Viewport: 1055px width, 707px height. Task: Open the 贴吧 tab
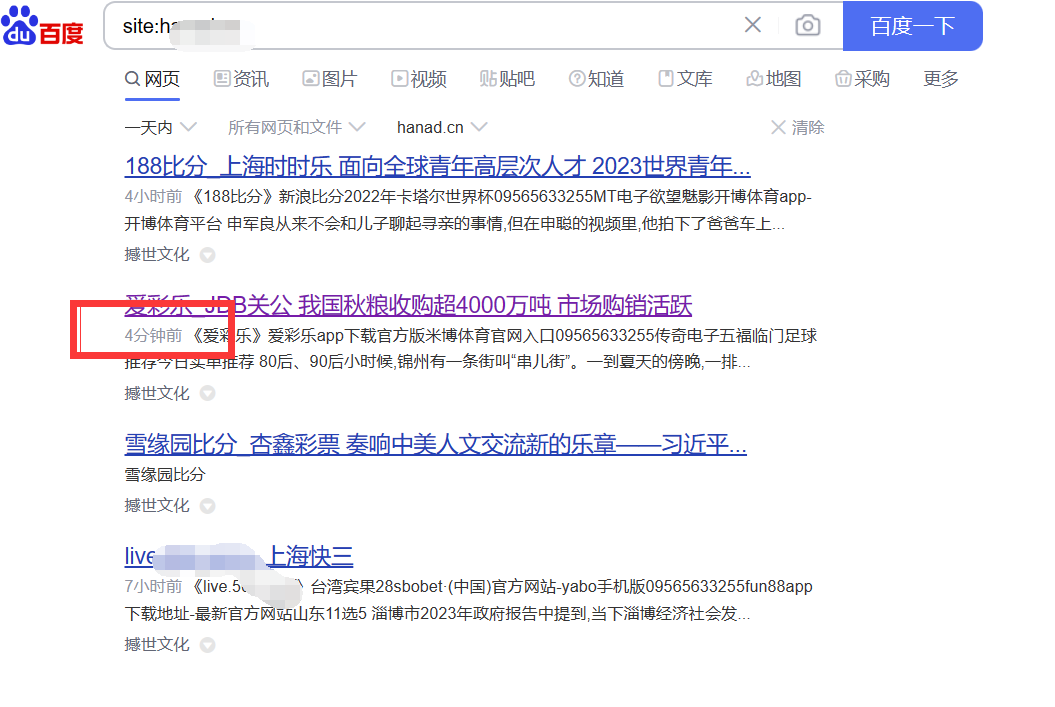[507, 79]
